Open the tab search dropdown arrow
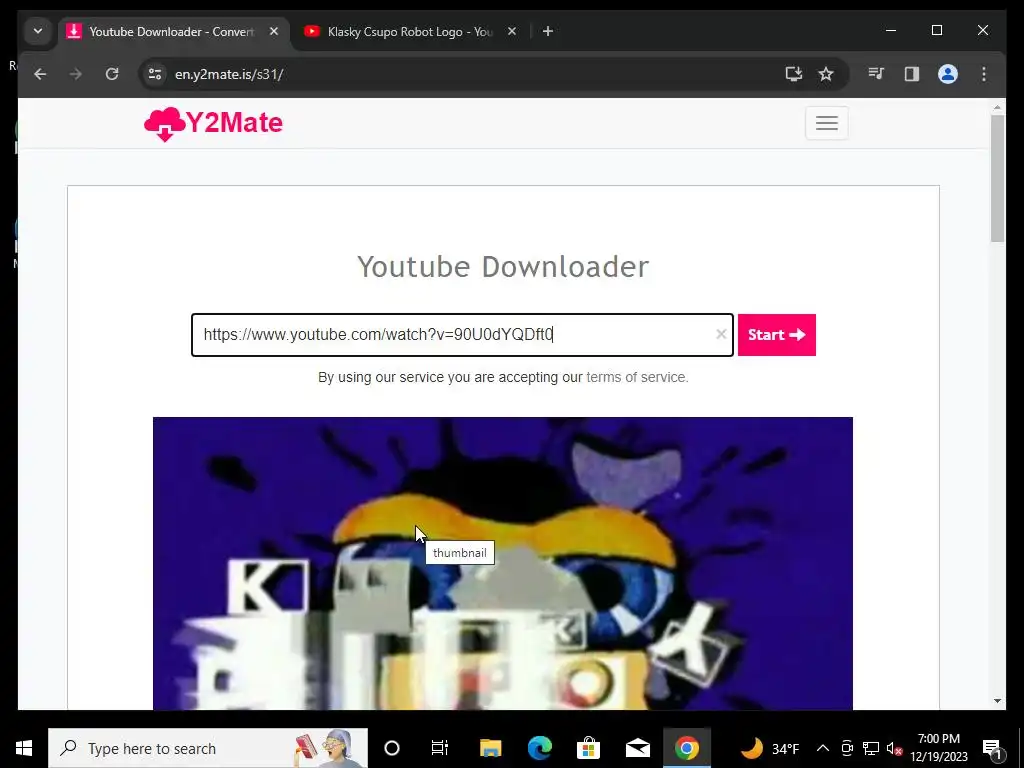 click(x=38, y=31)
